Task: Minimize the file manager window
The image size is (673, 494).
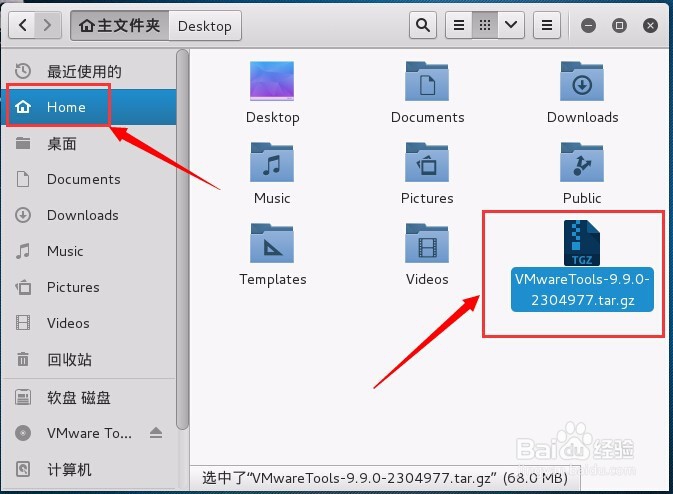Action: (x=588, y=26)
